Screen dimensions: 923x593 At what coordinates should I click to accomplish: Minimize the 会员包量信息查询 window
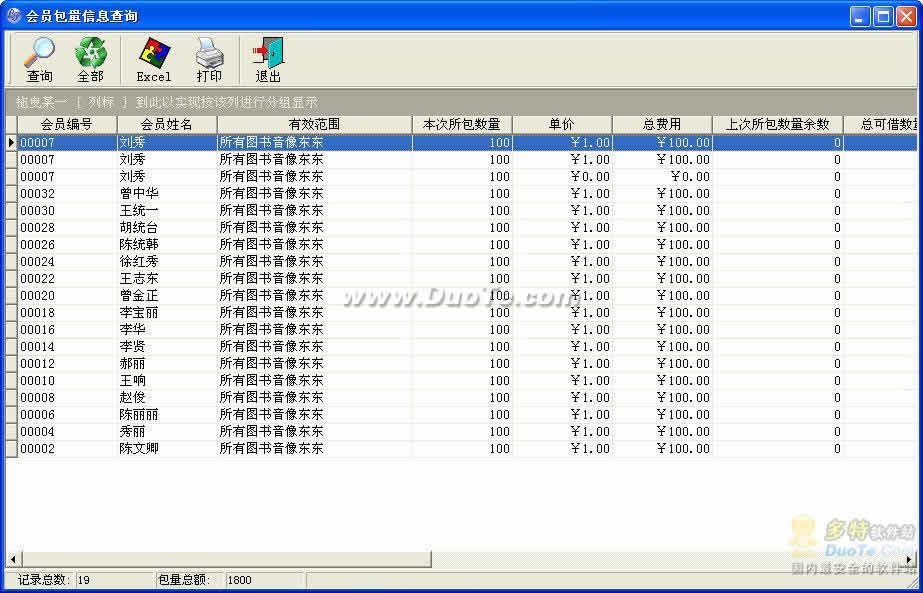click(860, 16)
